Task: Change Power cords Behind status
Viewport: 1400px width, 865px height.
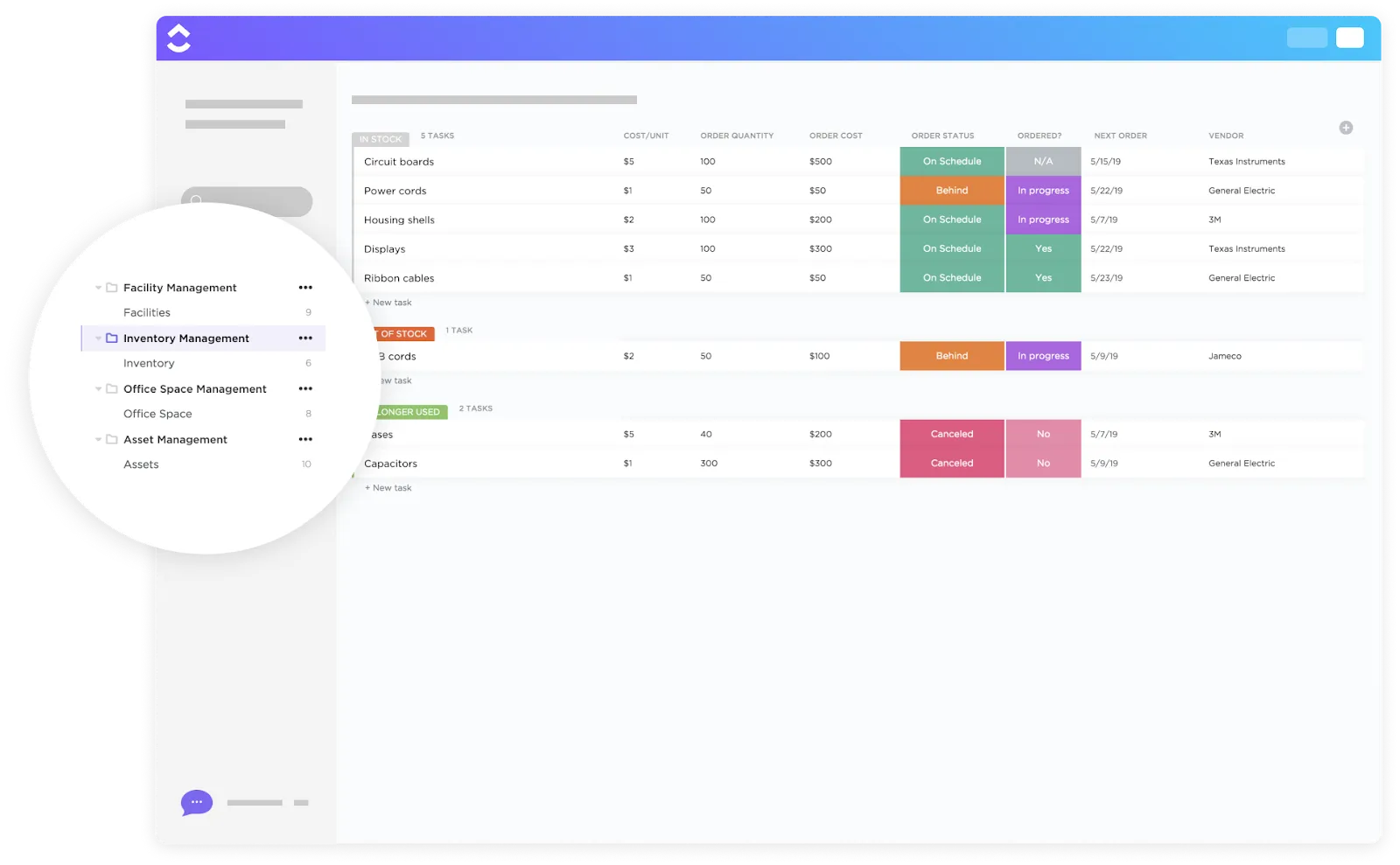Action: click(952, 191)
